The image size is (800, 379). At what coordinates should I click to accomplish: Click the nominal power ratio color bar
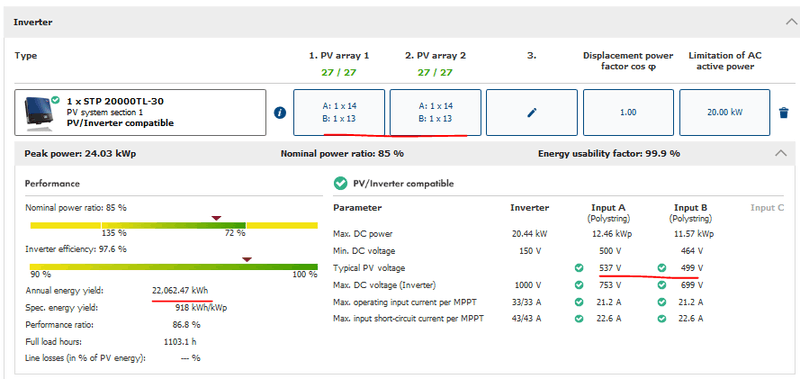(174, 225)
